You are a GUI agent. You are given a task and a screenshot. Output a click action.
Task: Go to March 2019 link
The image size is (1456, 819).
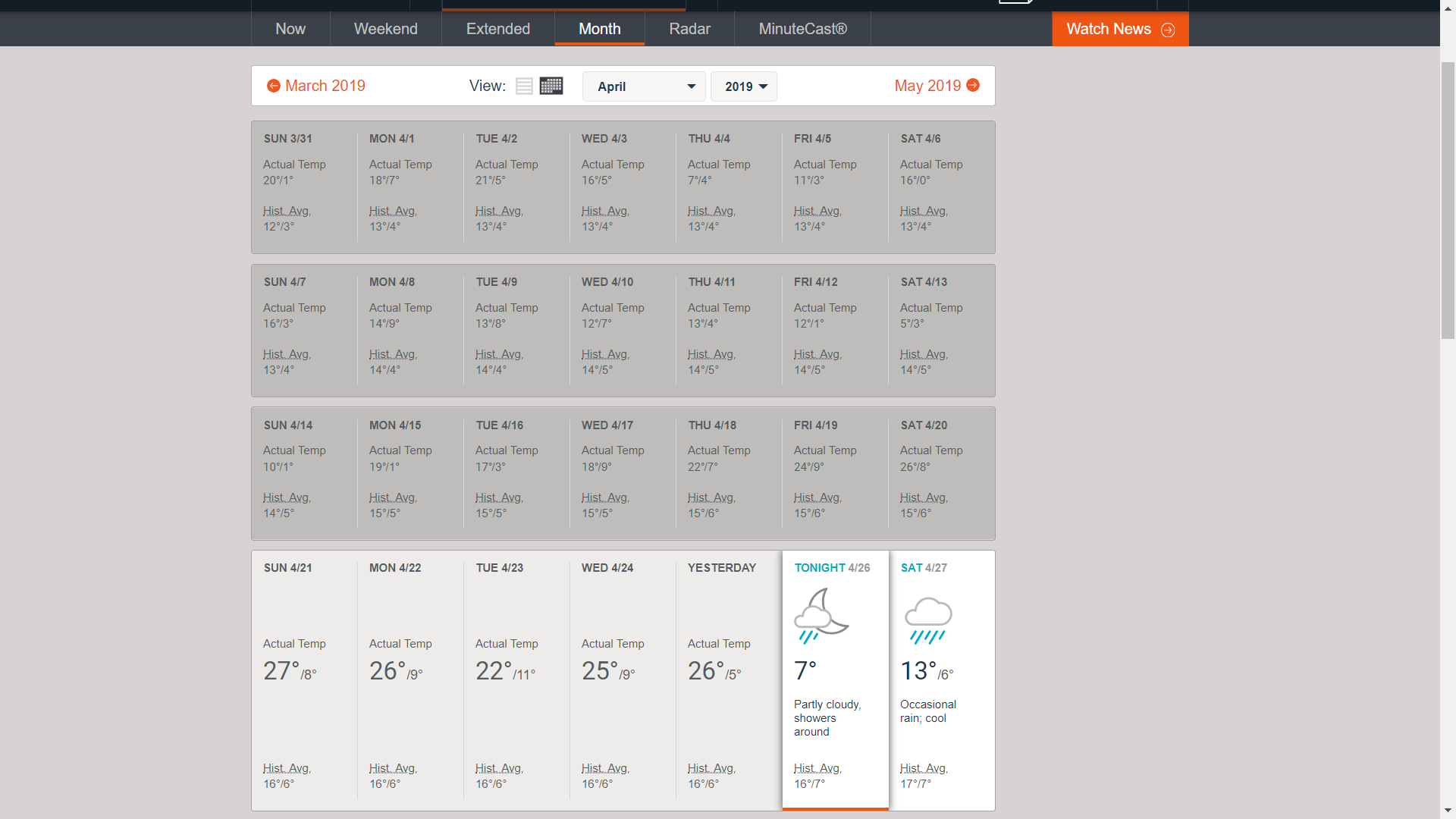tap(325, 86)
